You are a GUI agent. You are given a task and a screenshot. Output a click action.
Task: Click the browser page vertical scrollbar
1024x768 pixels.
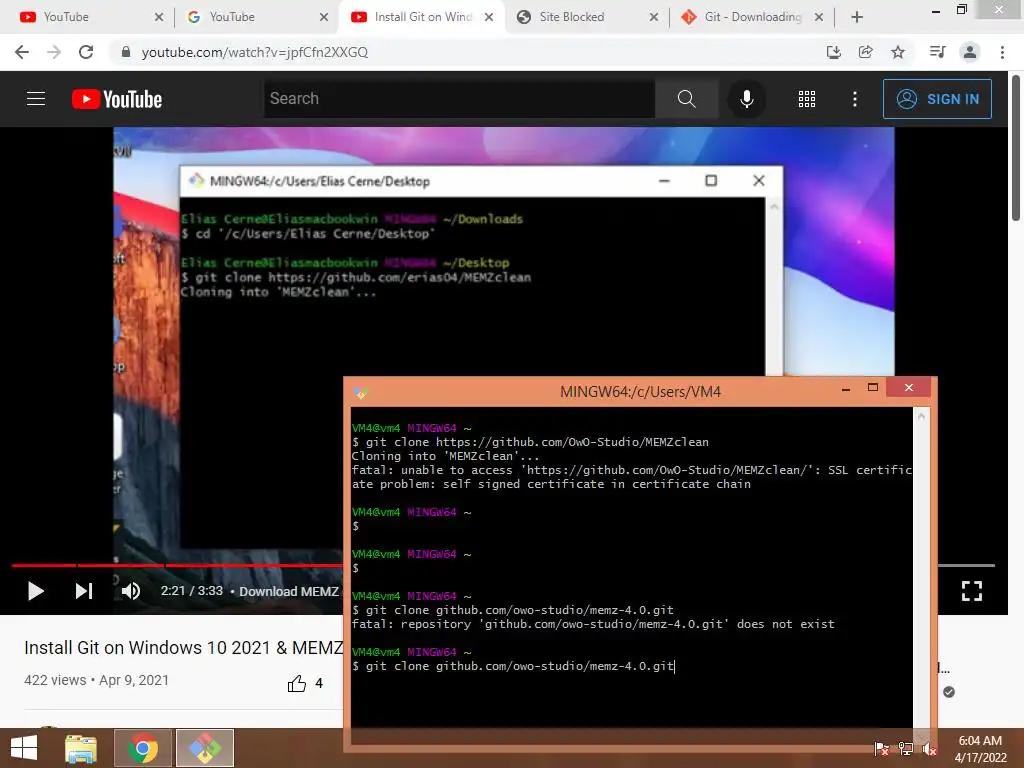[1016, 149]
